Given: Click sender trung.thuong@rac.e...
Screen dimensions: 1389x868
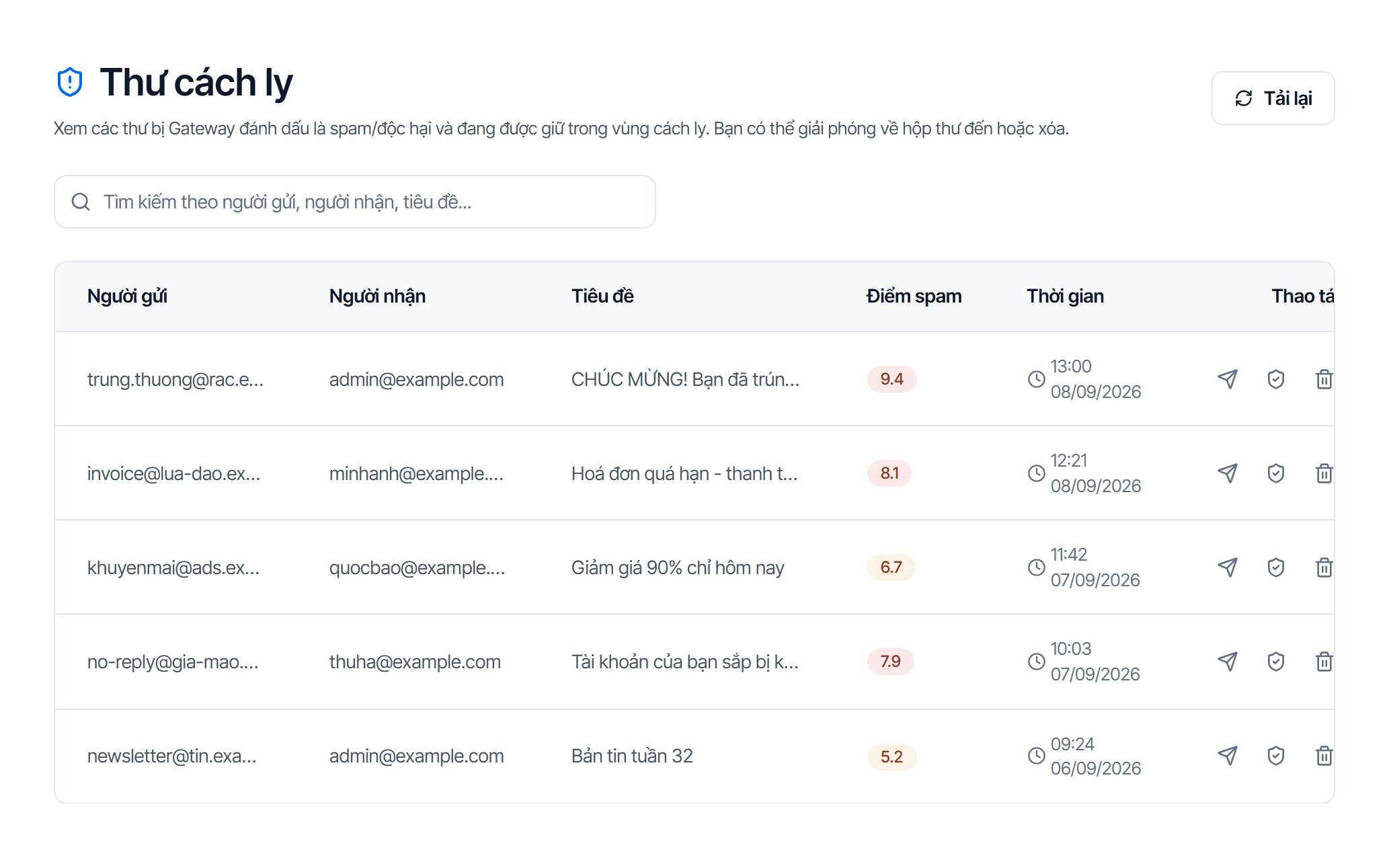Looking at the screenshot, I should (175, 379).
